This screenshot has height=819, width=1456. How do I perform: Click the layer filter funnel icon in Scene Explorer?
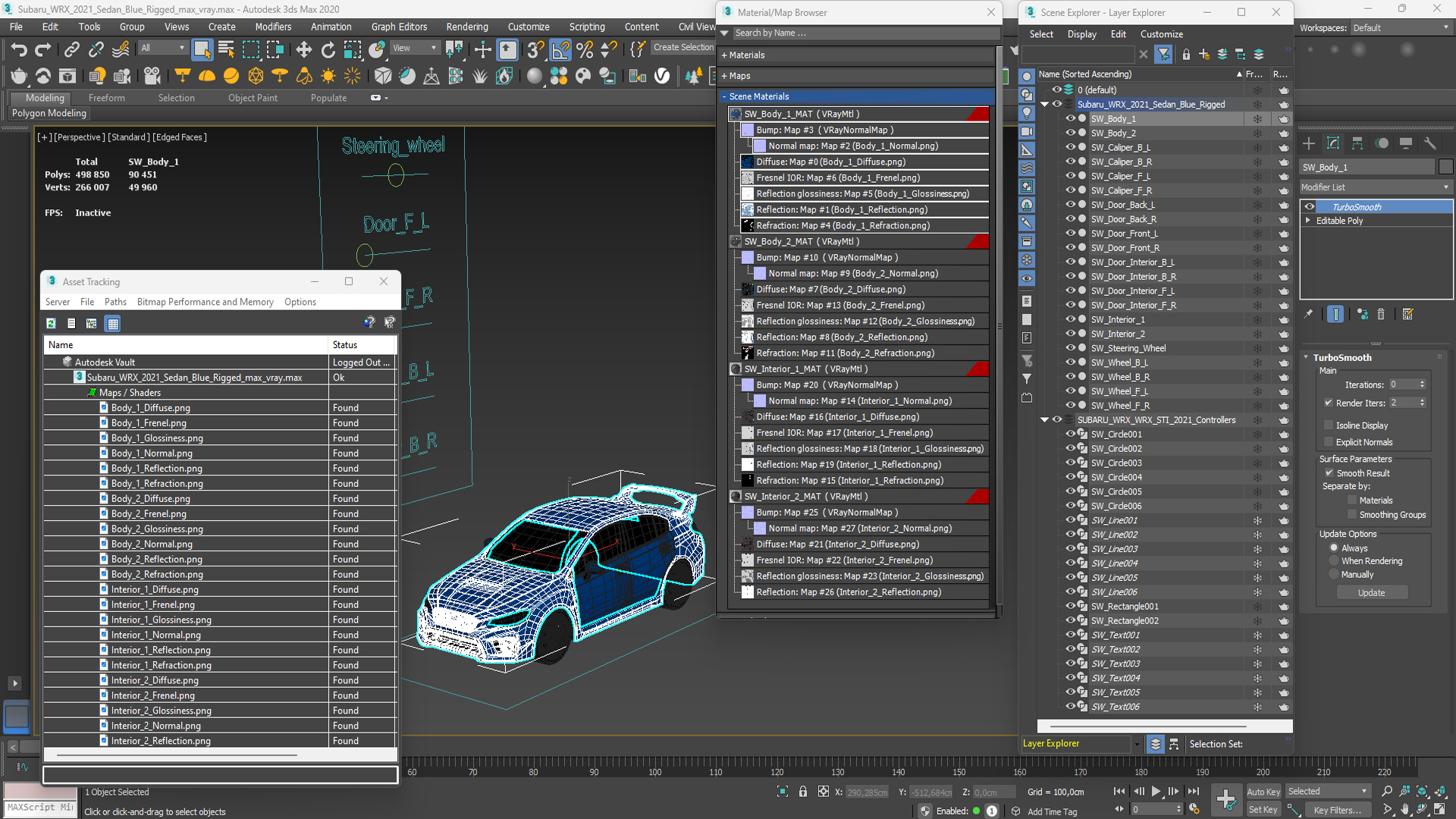(x=1163, y=55)
